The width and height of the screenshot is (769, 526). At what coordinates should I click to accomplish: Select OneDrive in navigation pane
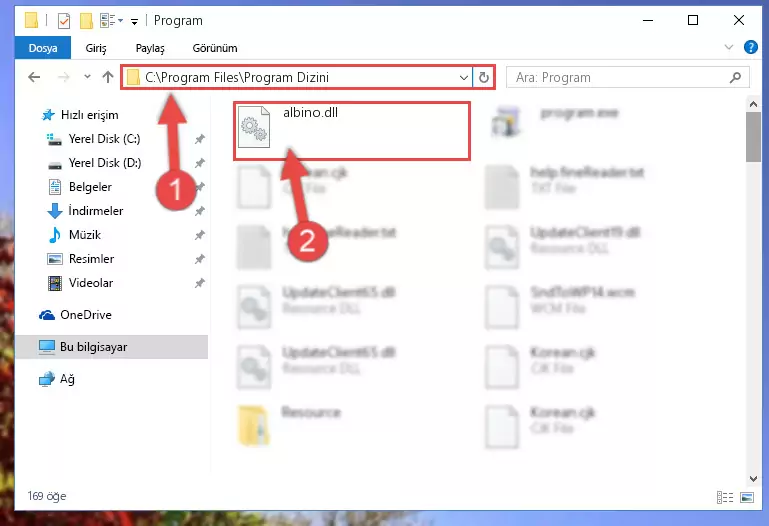[x=85, y=315]
